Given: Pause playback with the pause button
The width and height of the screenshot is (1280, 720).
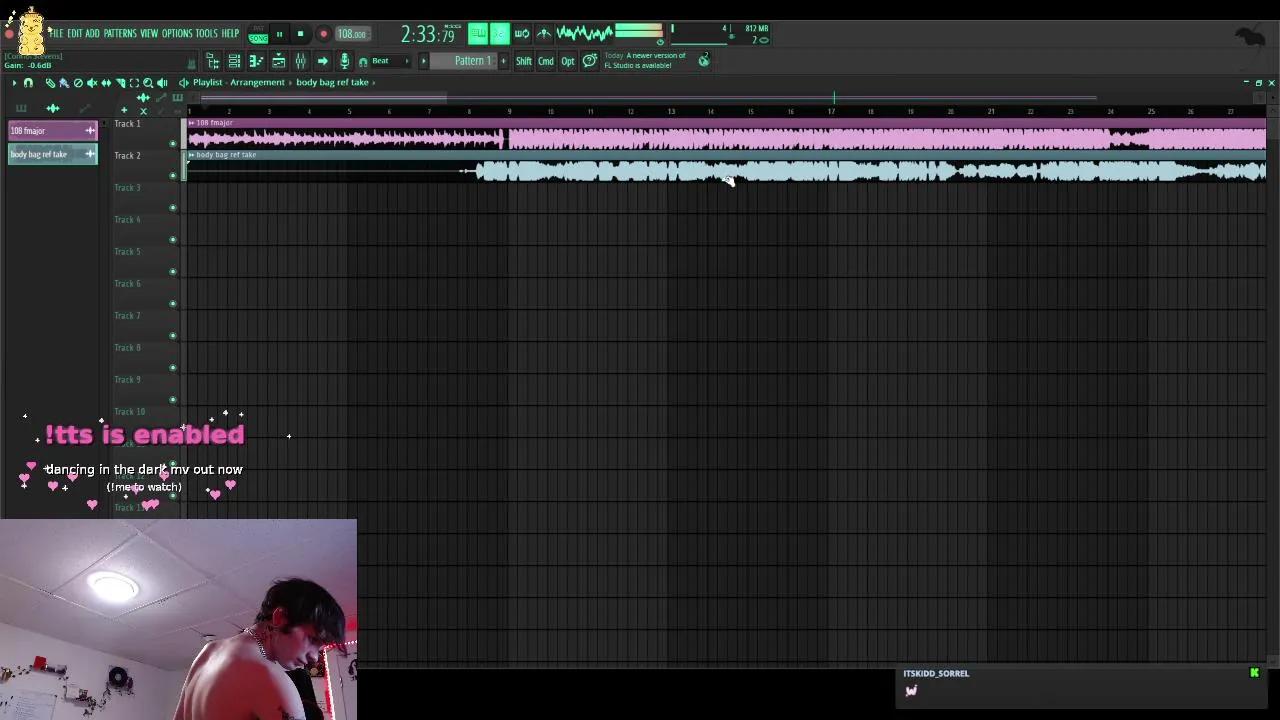Looking at the screenshot, I should (279, 34).
